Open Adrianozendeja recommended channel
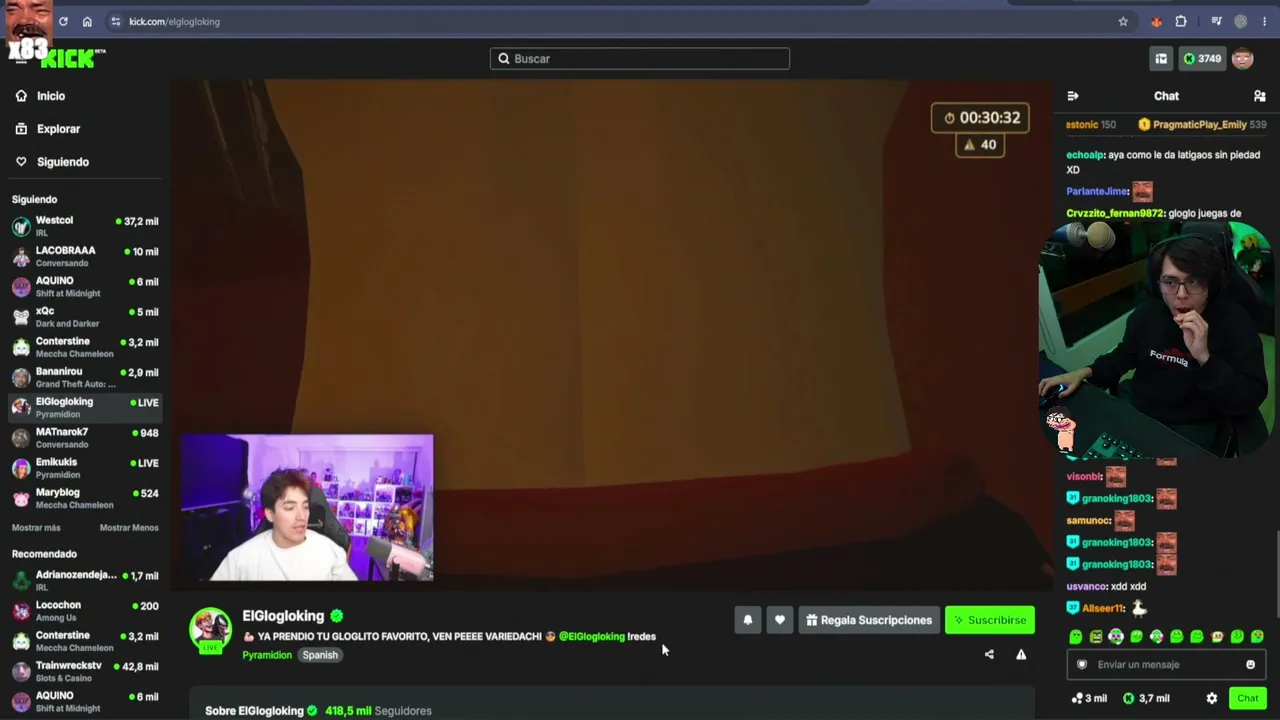The image size is (1280, 720). (x=85, y=580)
